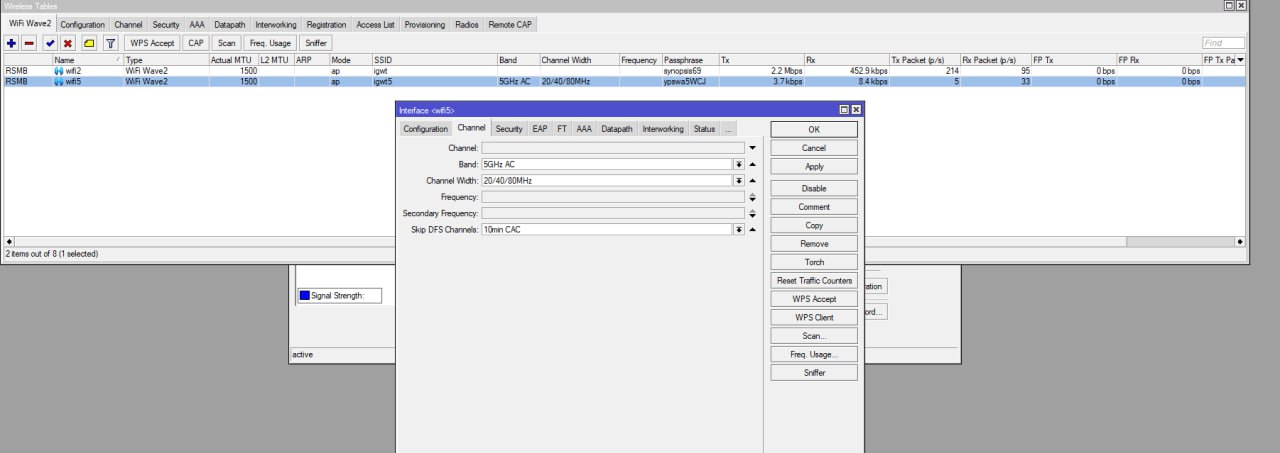Viewport: 1280px width, 453px height.
Task: Open the Skip DFS Channels dropdown
Action: click(739, 229)
